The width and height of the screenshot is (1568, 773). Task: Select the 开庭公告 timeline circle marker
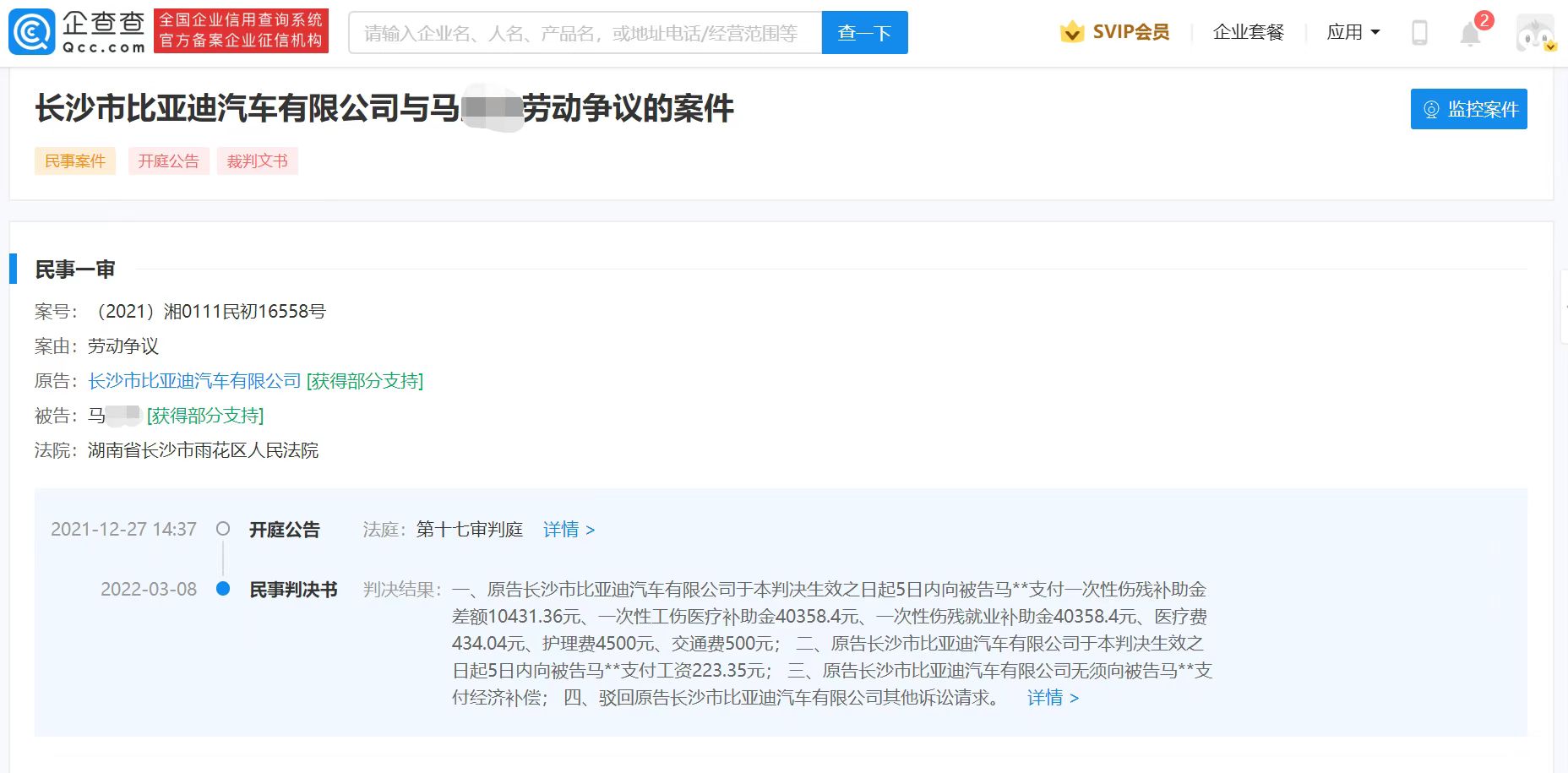click(x=223, y=529)
